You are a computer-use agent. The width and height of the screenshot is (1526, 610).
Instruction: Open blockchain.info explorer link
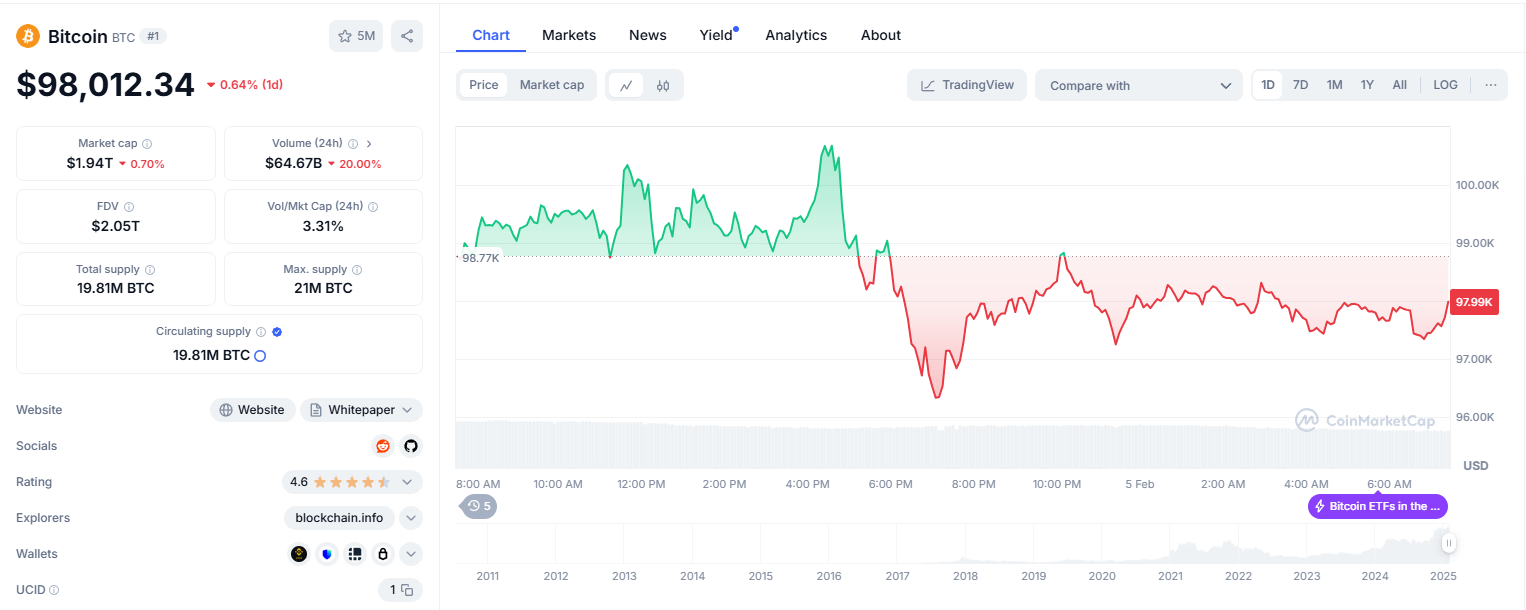(x=339, y=518)
